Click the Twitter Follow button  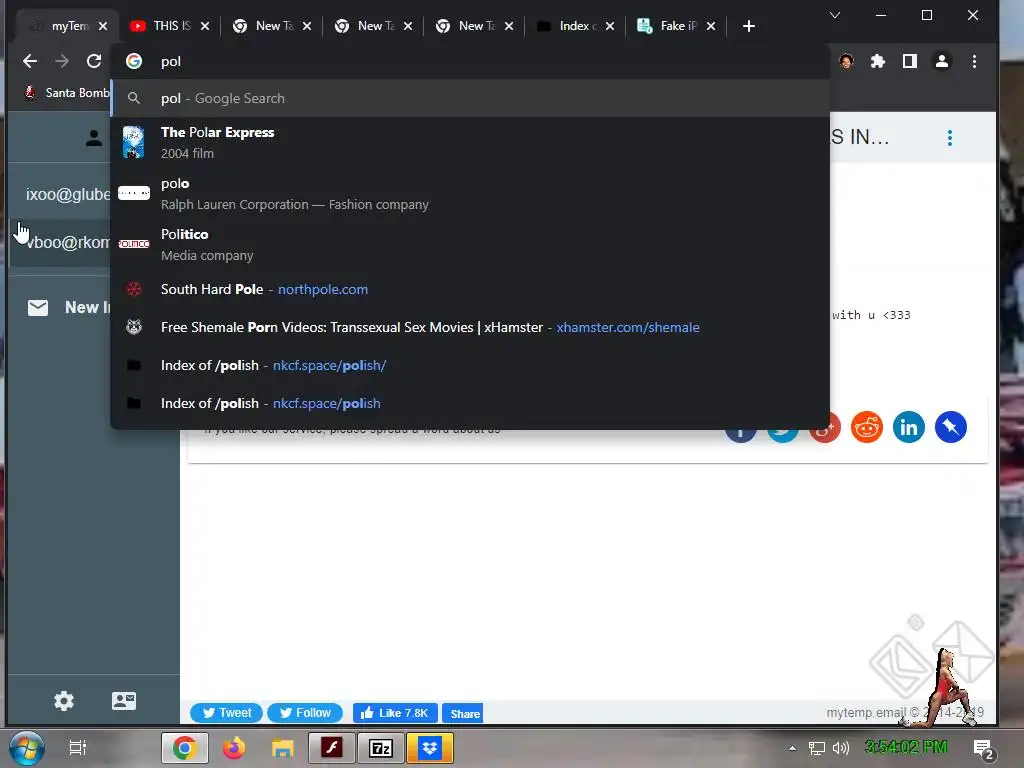click(x=305, y=713)
